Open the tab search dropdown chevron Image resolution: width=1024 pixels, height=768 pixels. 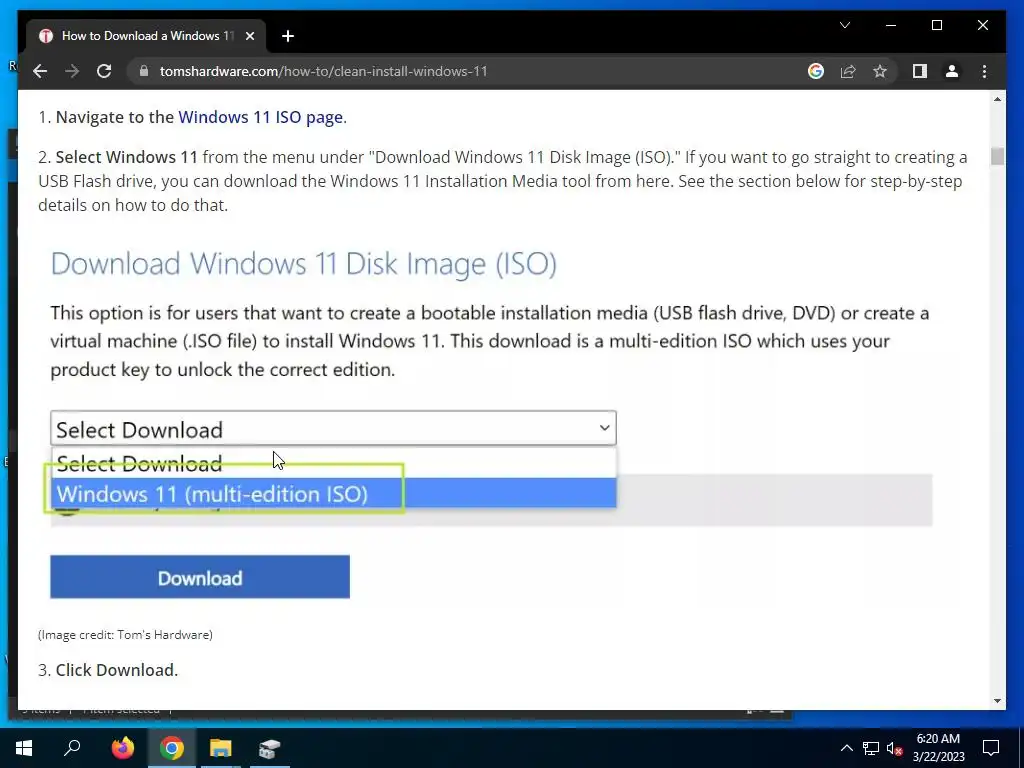point(844,25)
